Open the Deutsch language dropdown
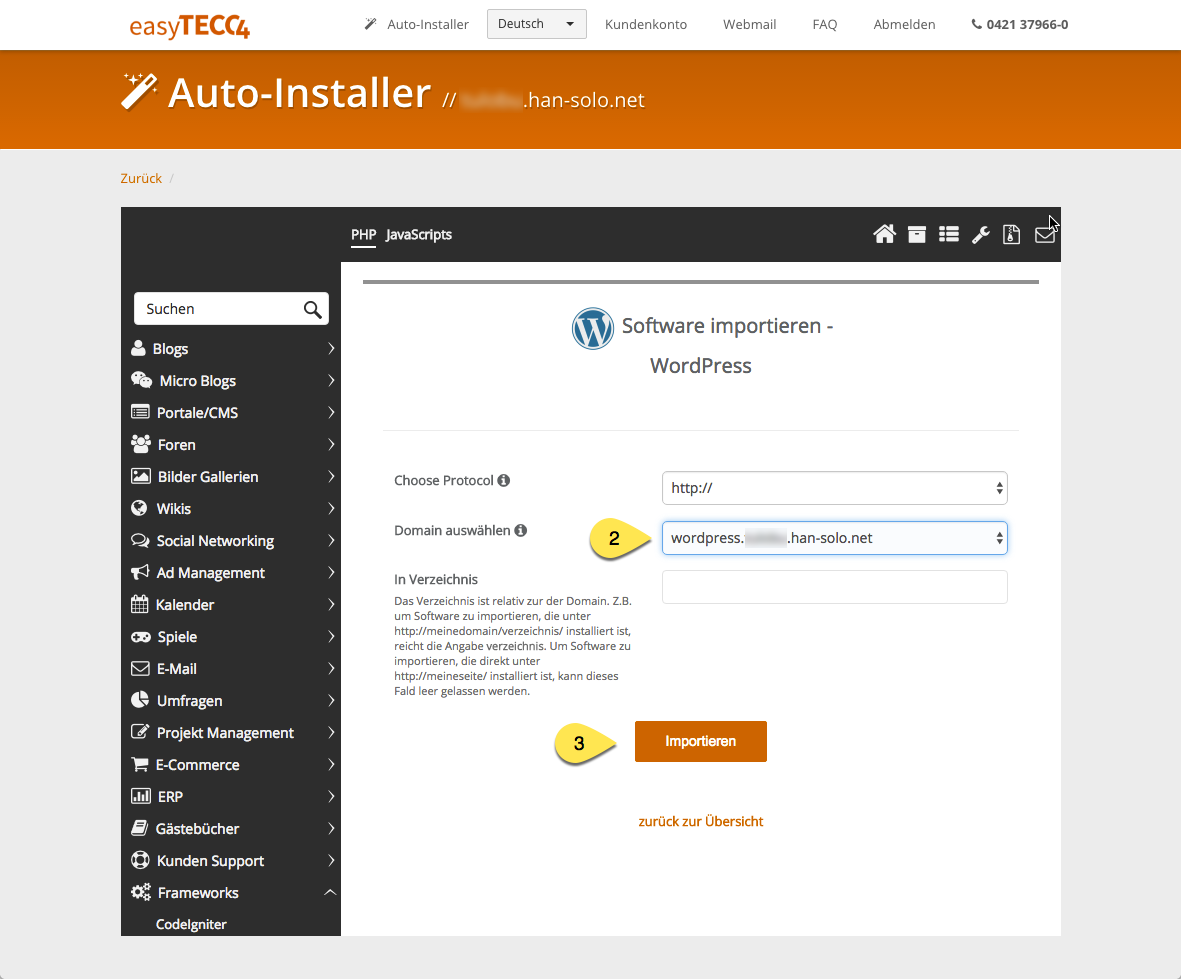The image size is (1181, 979). pos(536,24)
